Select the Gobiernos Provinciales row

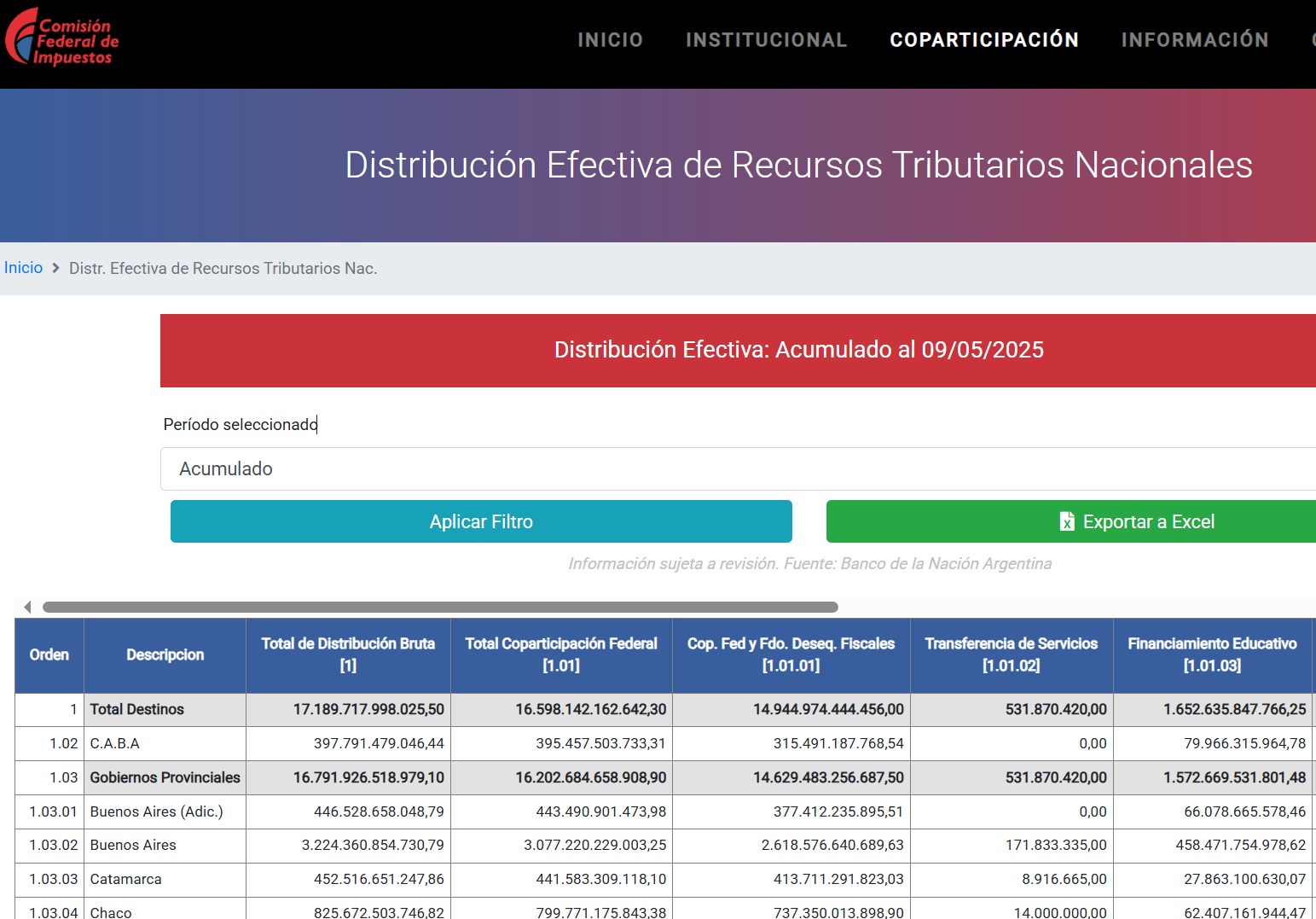click(165, 777)
